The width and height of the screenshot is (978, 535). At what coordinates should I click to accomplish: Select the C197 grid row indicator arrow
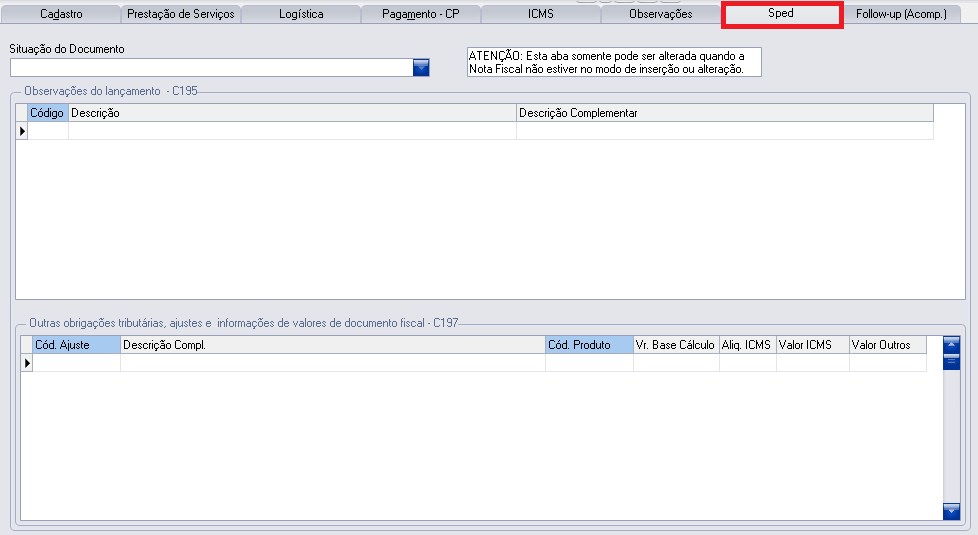click(27, 363)
